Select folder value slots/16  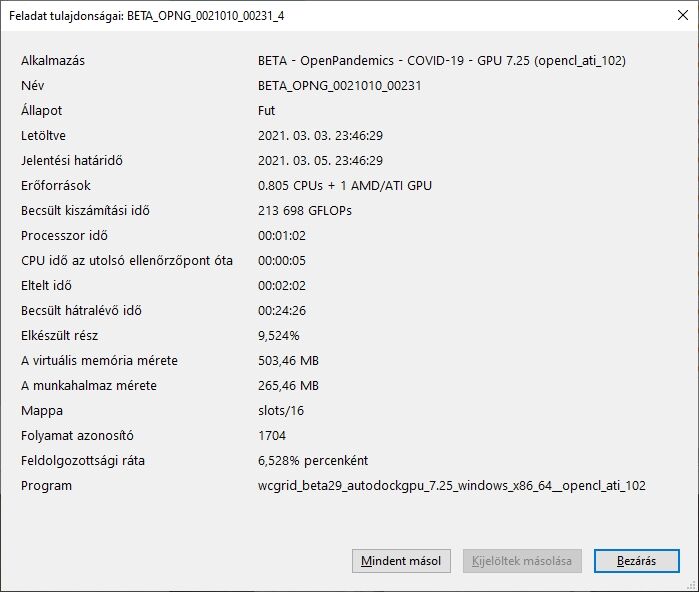pyautogui.click(x=281, y=410)
